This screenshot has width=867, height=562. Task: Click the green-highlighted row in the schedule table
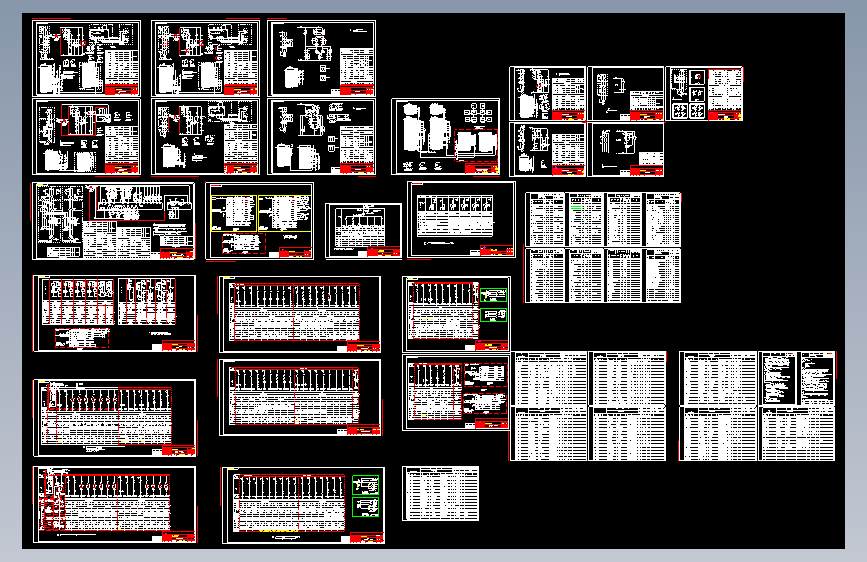point(576,207)
